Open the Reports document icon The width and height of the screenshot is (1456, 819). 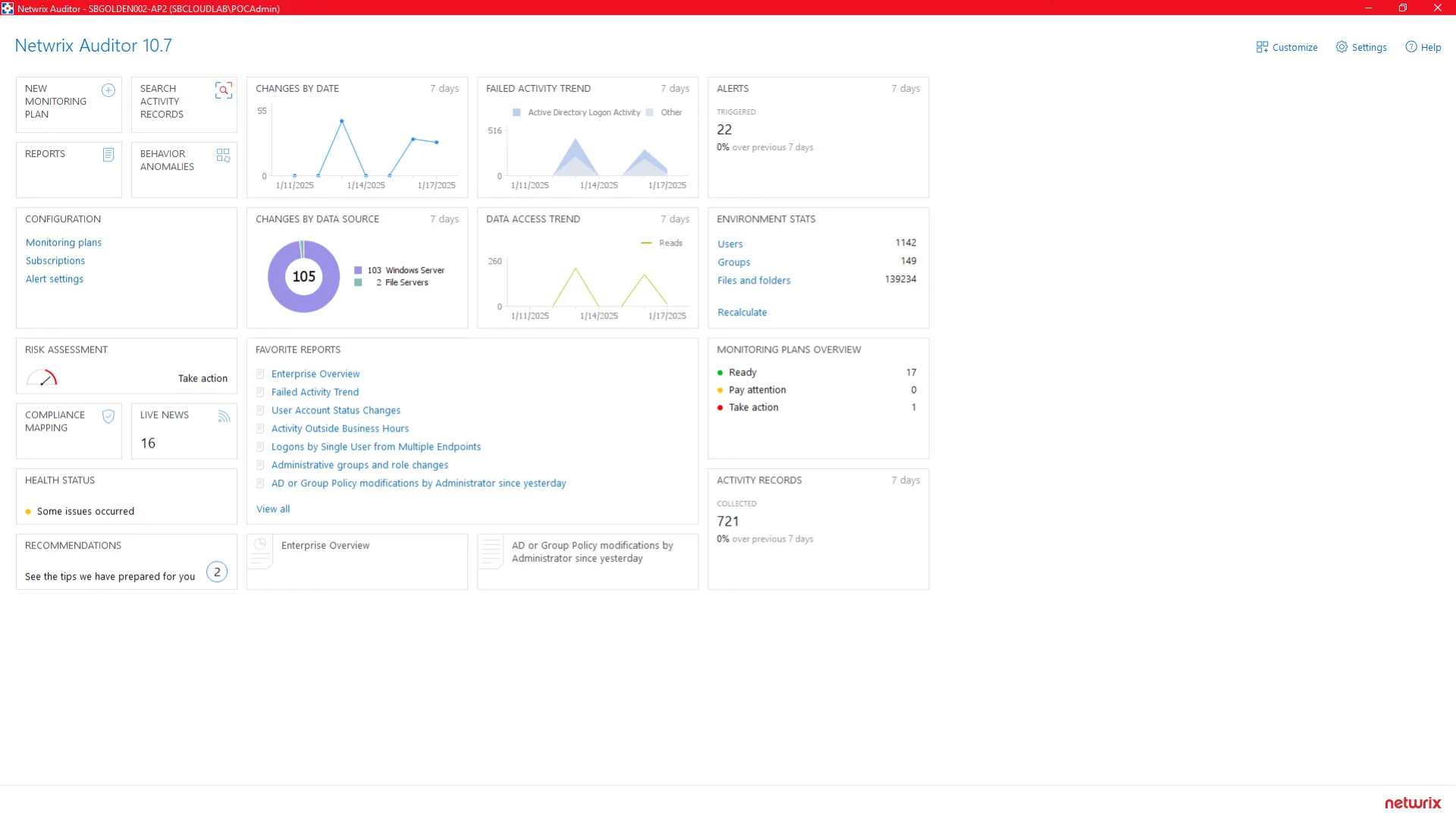click(x=108, y=155)
